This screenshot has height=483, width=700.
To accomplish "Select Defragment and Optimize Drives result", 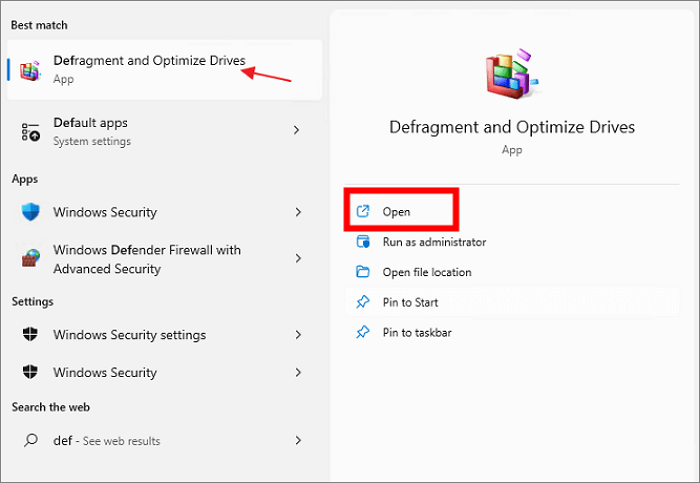I will click(x=148, y=62).
